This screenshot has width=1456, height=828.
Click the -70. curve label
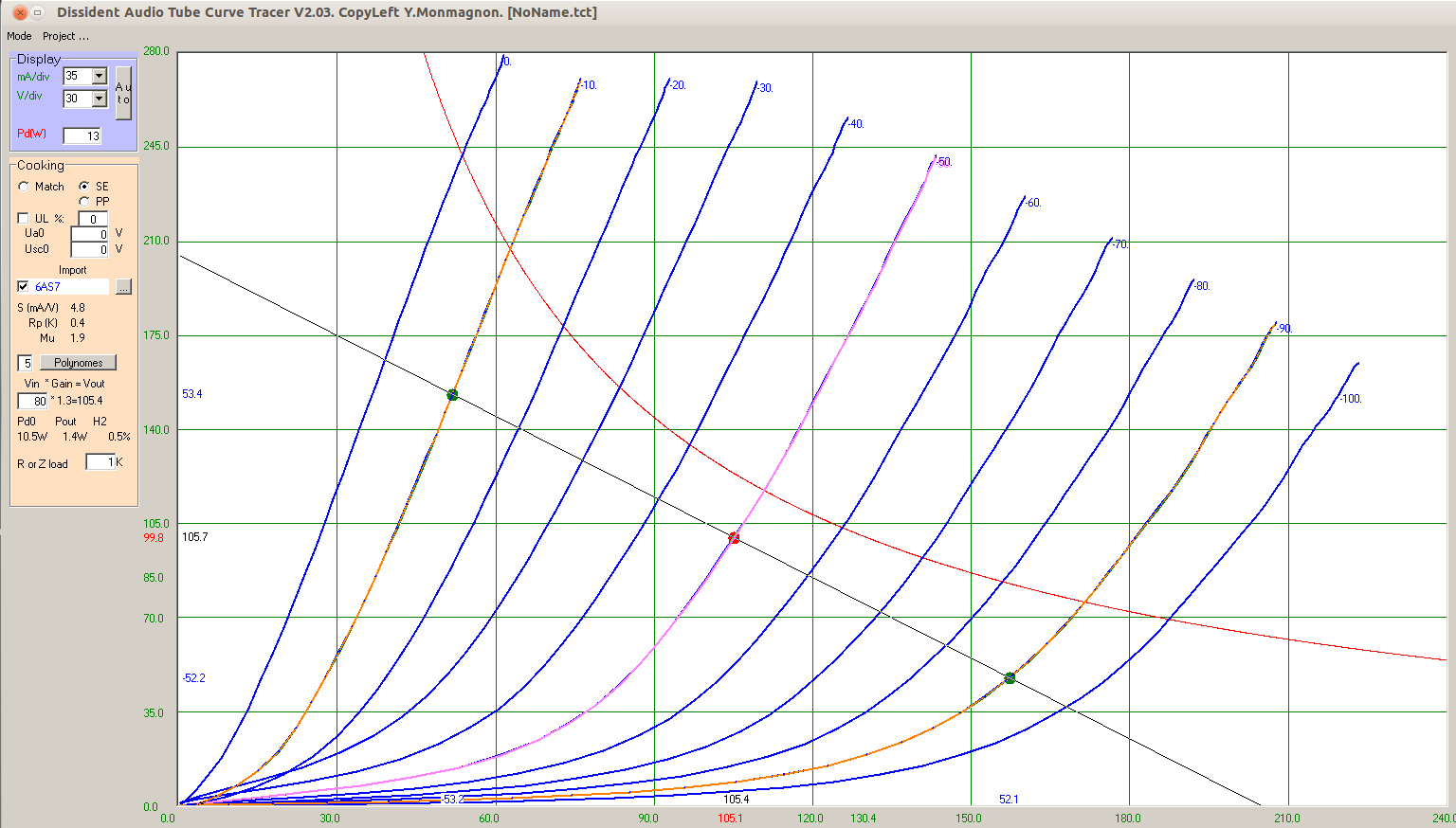(x=1119, y=244)
